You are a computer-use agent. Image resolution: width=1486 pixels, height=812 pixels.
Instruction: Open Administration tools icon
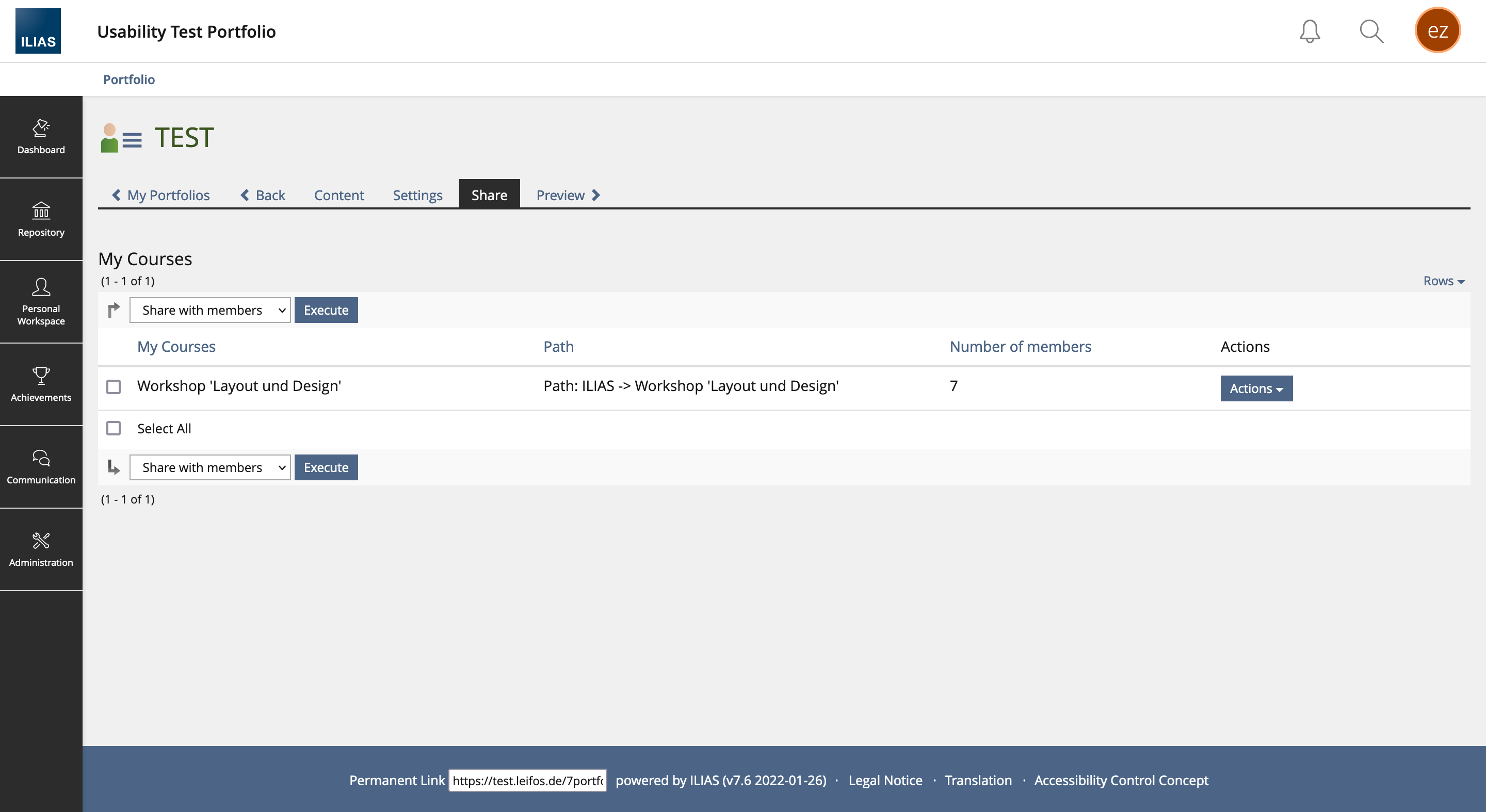[x=41, y=549]
